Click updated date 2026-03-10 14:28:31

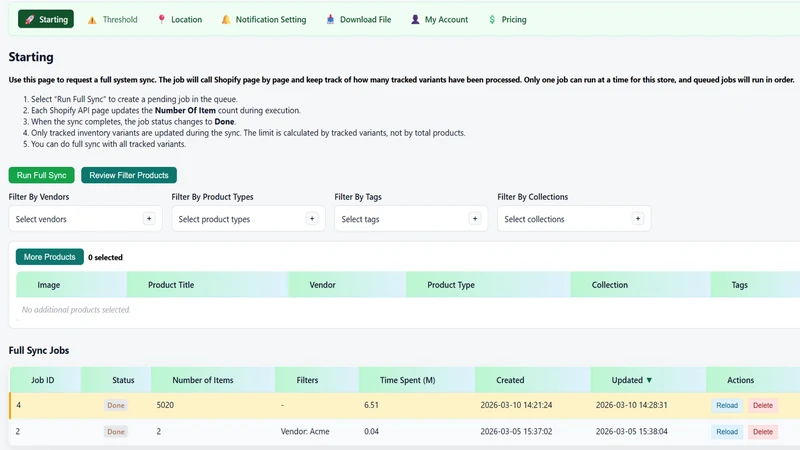coord(632,405)
